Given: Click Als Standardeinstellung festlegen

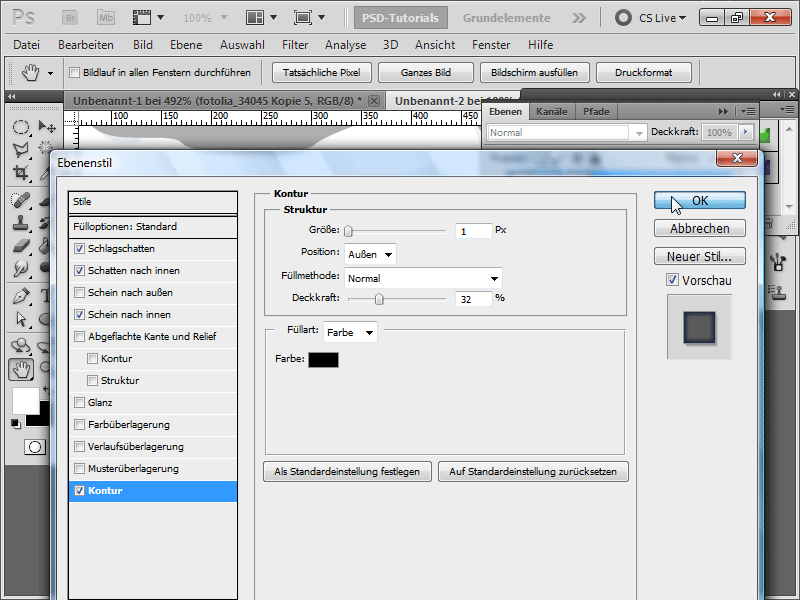Looking at the screenshot, I should [347, 471].
